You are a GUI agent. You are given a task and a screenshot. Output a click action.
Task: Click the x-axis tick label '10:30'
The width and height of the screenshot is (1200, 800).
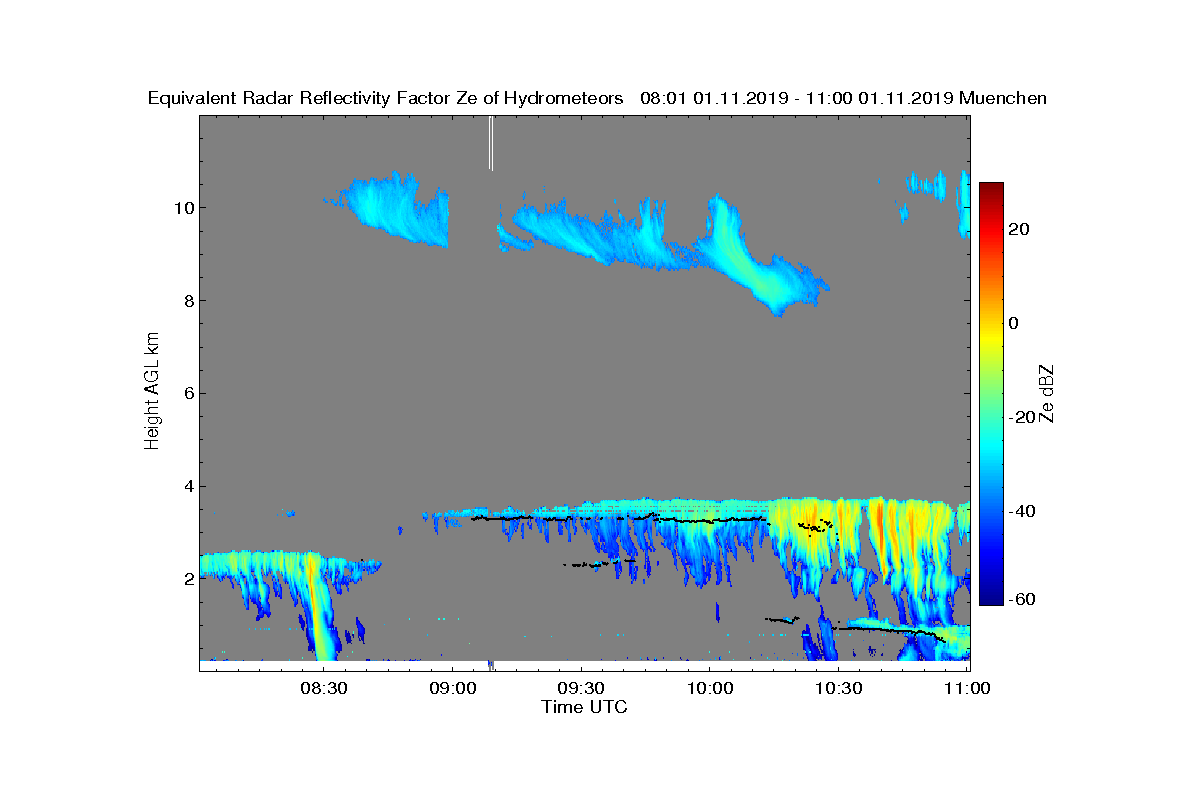tap(839, 688)
